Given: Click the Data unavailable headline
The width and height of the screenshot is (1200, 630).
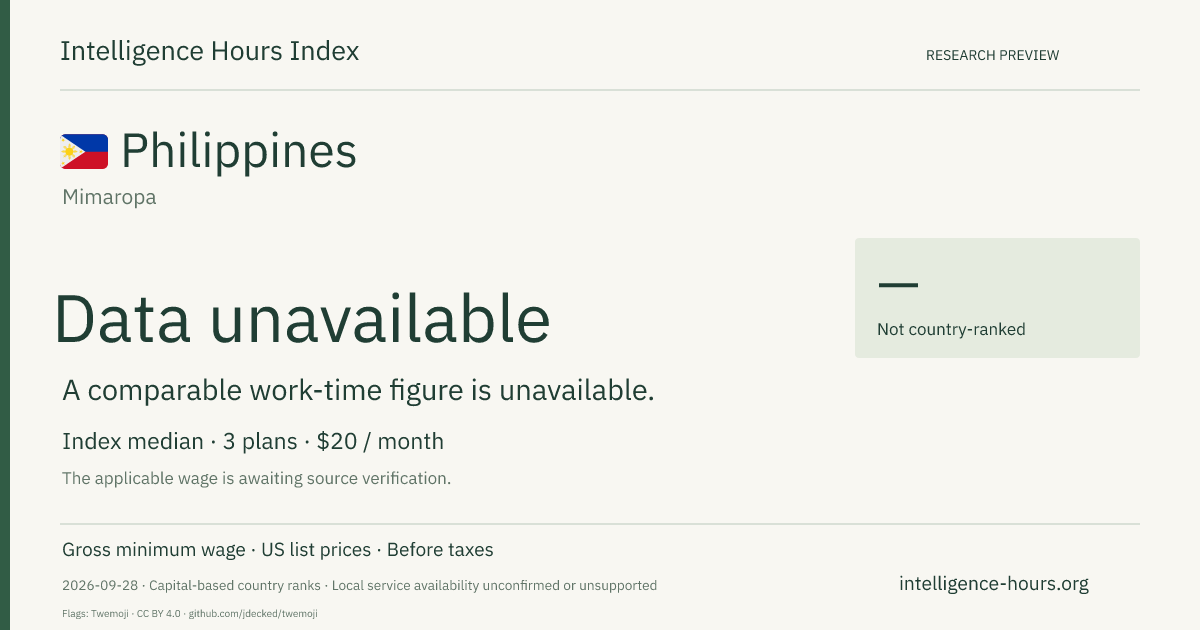Looking at the screenshot, I should [302, 319].
